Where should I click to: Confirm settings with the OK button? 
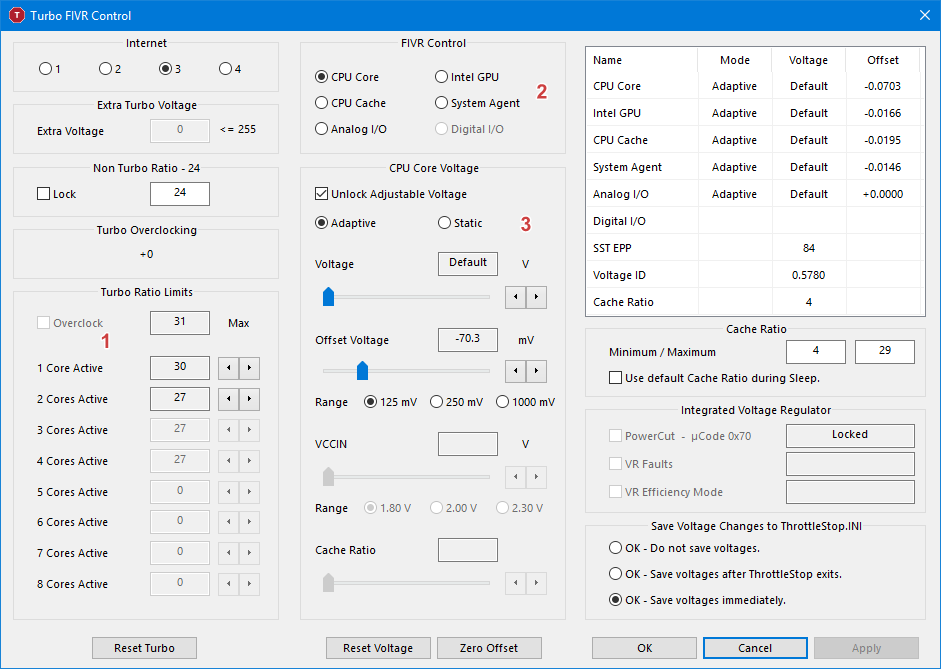tap(645, 648)
